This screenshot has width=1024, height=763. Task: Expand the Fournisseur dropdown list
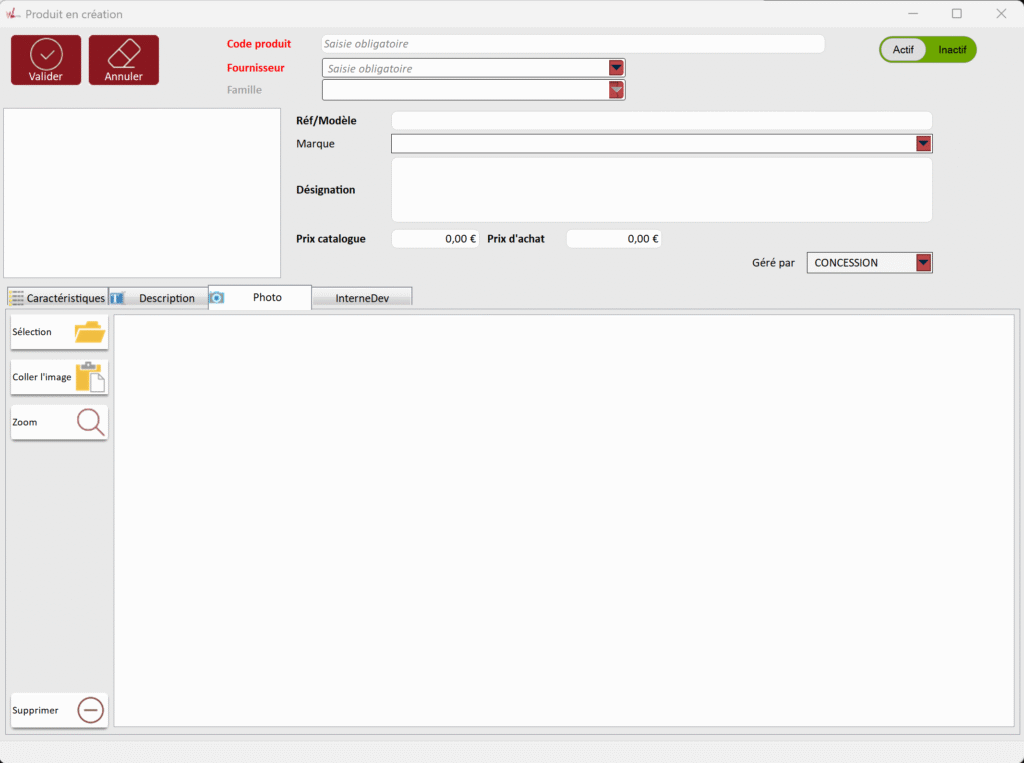[617, 68]
